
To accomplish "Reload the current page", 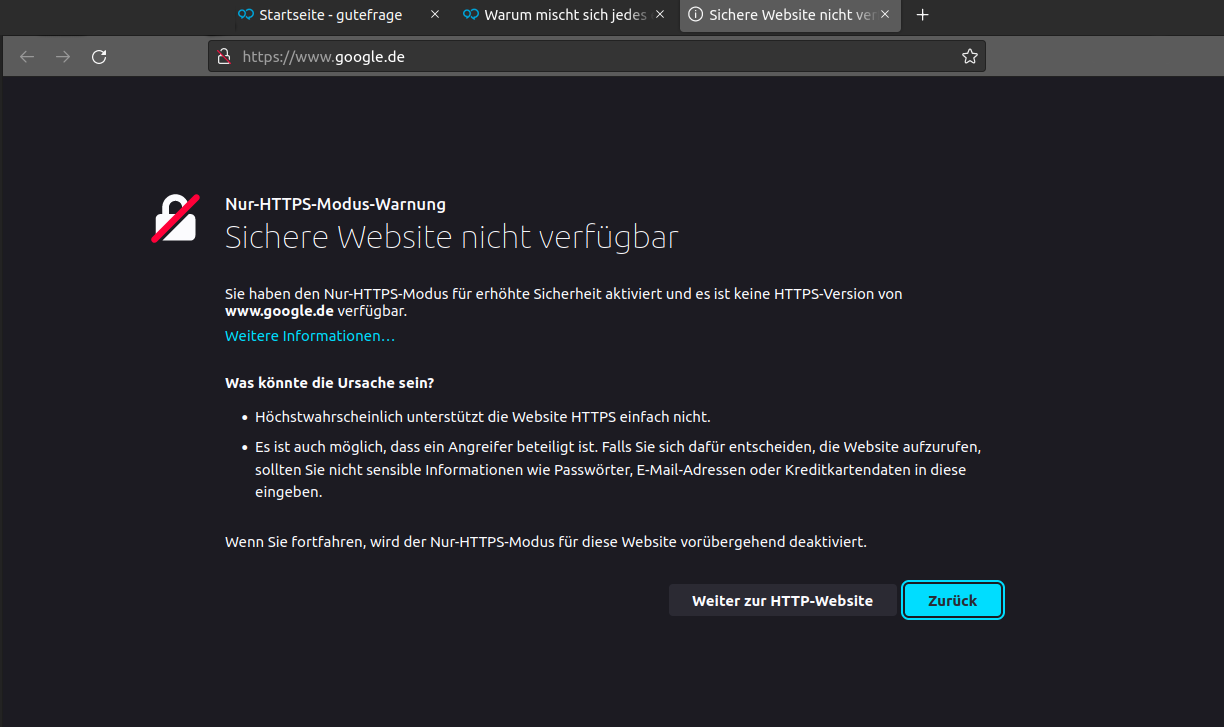I will pos(99,56).
